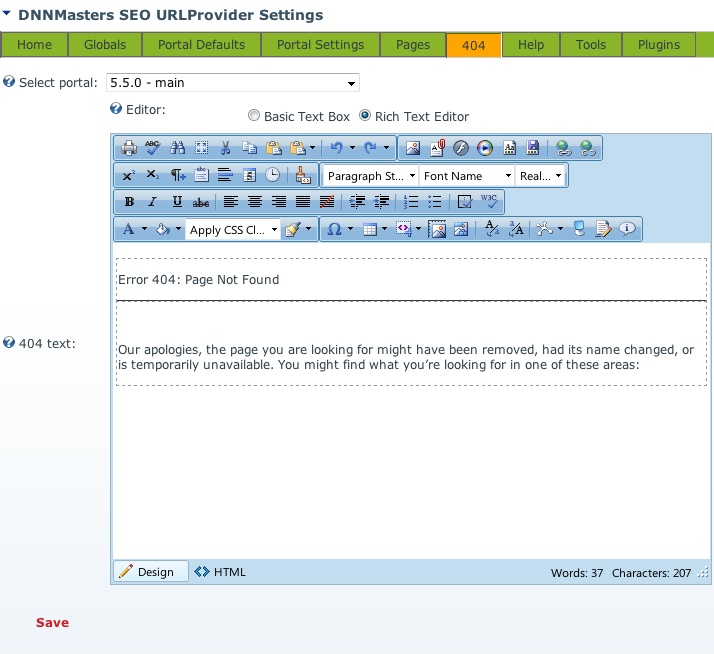Open Find and Replace binoculars icon
This screenshot has height=654, width=714.
tap(178, 148)
